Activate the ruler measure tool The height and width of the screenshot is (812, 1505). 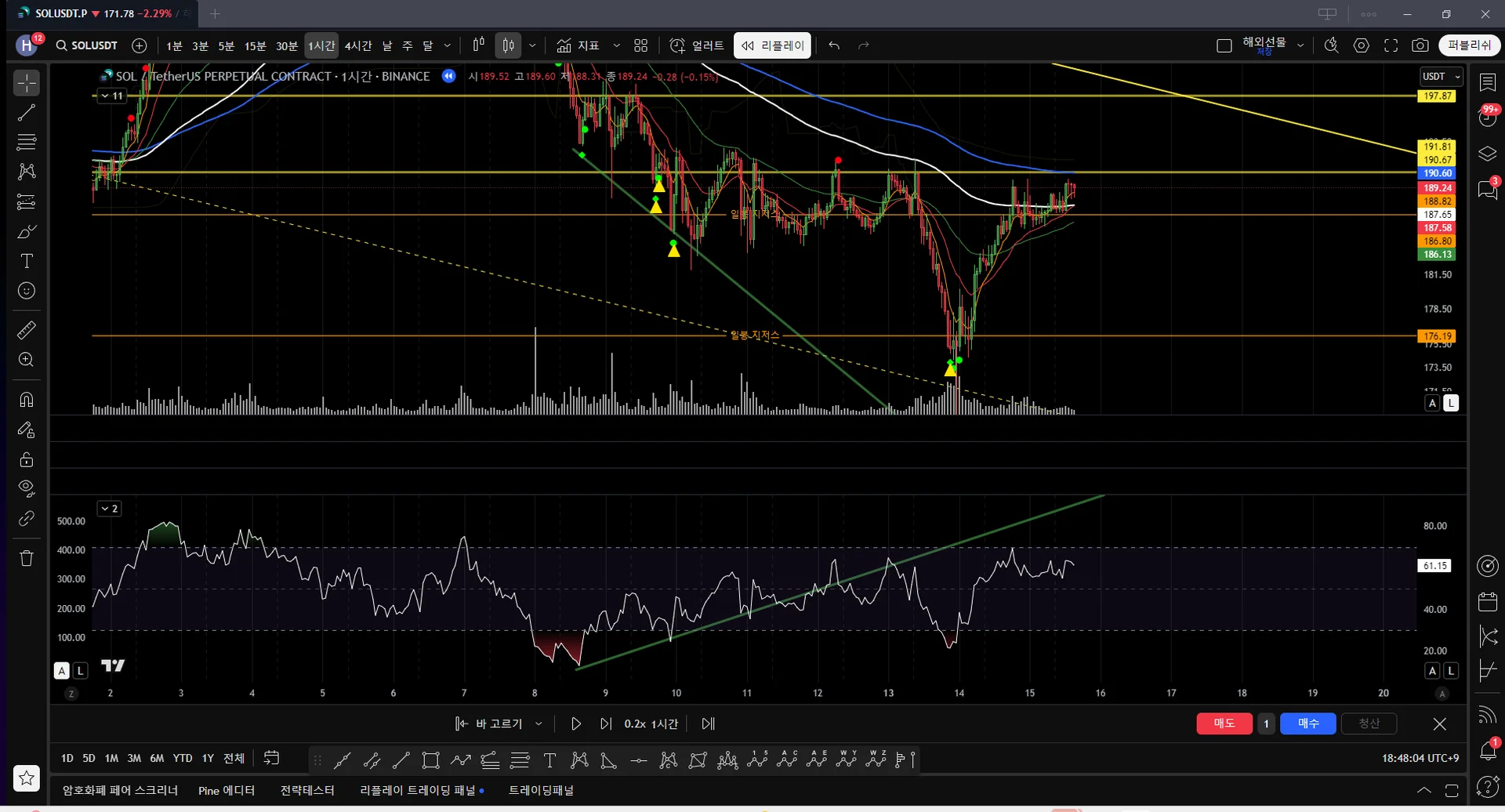click(27, 331)
